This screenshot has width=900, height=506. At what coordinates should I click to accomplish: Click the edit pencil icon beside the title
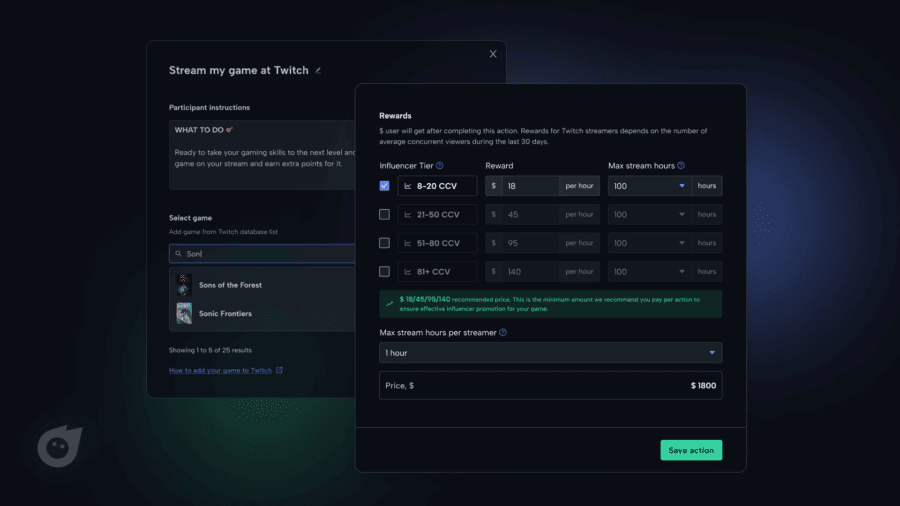point(318,71)
